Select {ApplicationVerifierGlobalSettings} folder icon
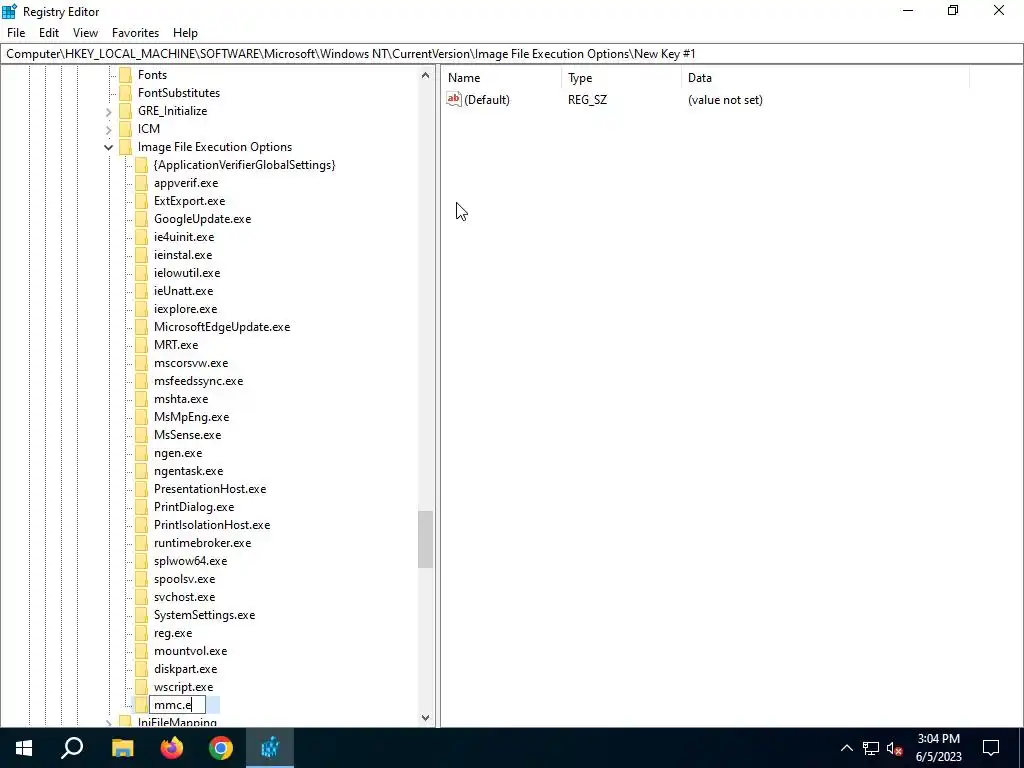 click(142, 165)
